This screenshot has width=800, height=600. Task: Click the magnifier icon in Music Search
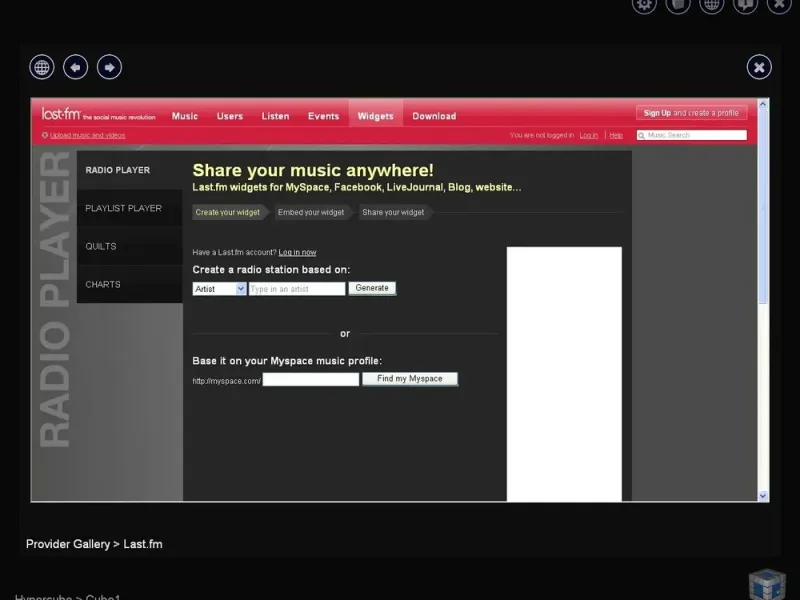click(641, 135)
